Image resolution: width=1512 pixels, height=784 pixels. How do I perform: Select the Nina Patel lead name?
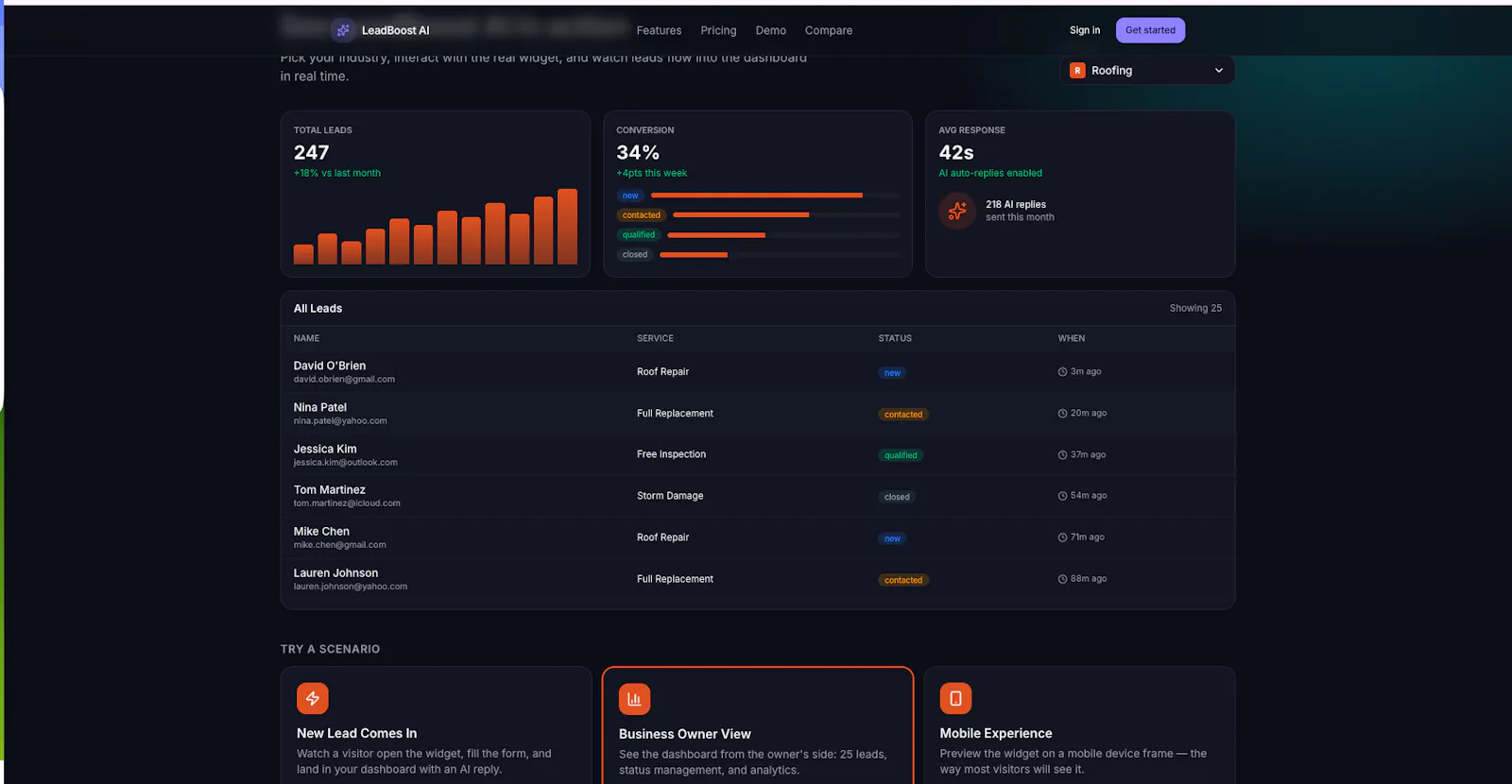click(x=320, y=407)
